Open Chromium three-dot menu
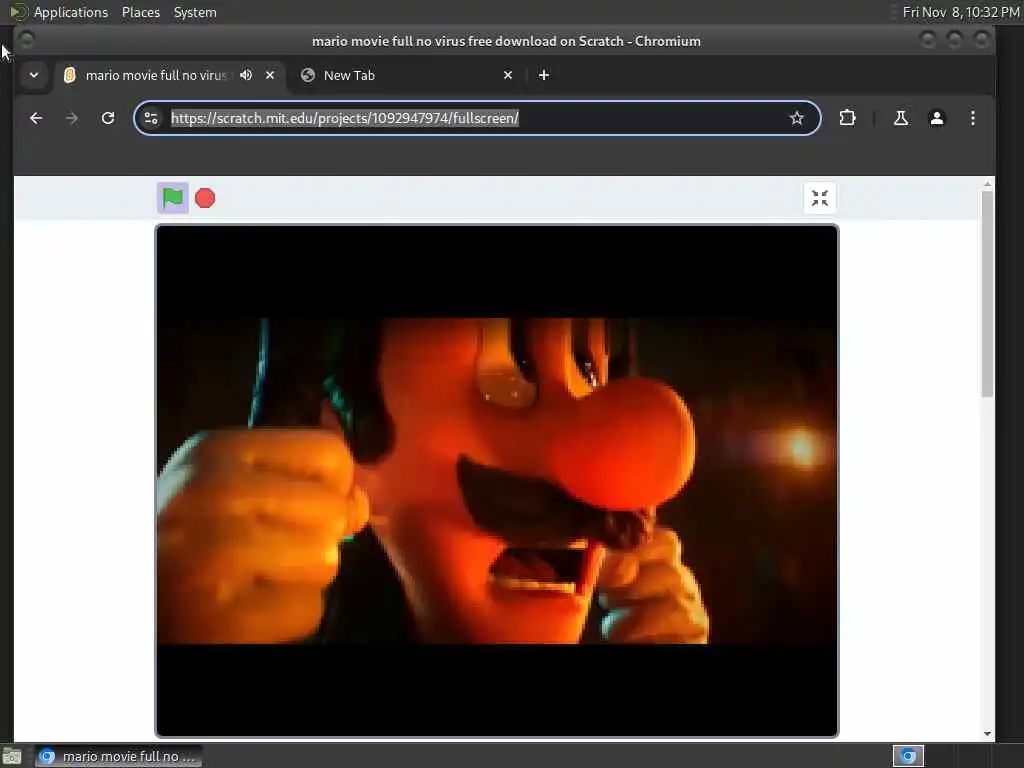The width and height of the screenshot is (1024, 768). click(972, 118)
